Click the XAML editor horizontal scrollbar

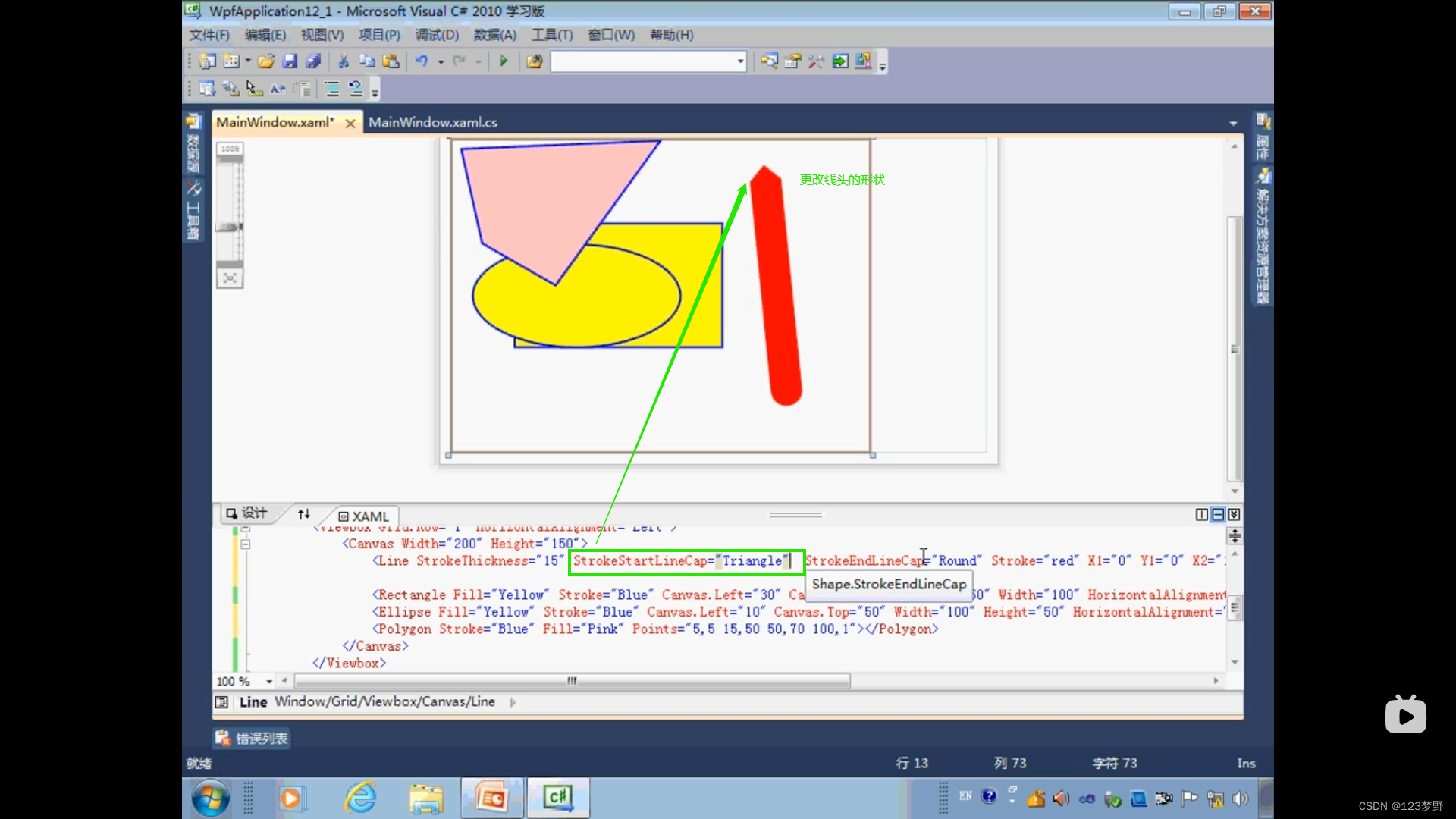[573, 681]
